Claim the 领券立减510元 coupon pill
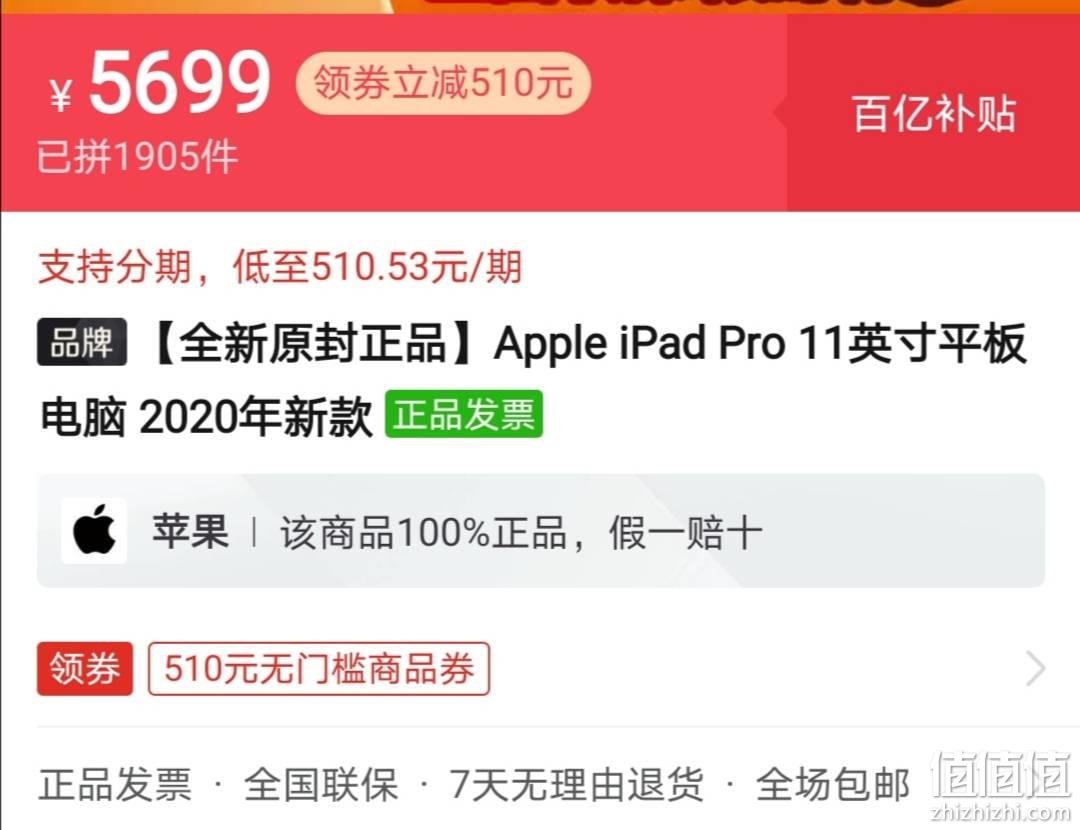Screen dimensions: 1080x830 pos(443,83)
